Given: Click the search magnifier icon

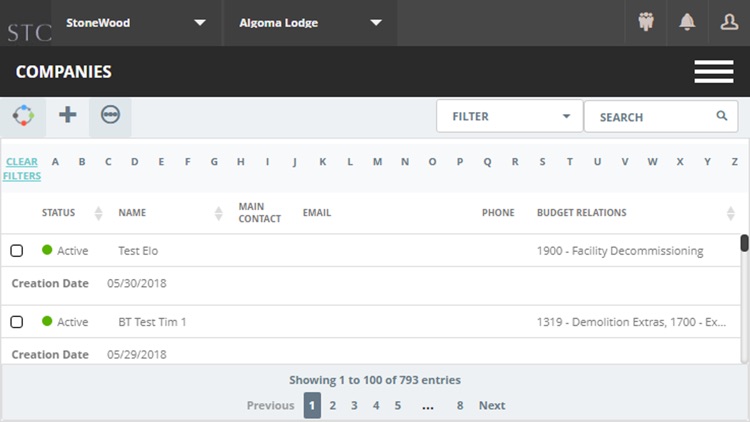Looking at the screenshot, I should tap(722, 116).
